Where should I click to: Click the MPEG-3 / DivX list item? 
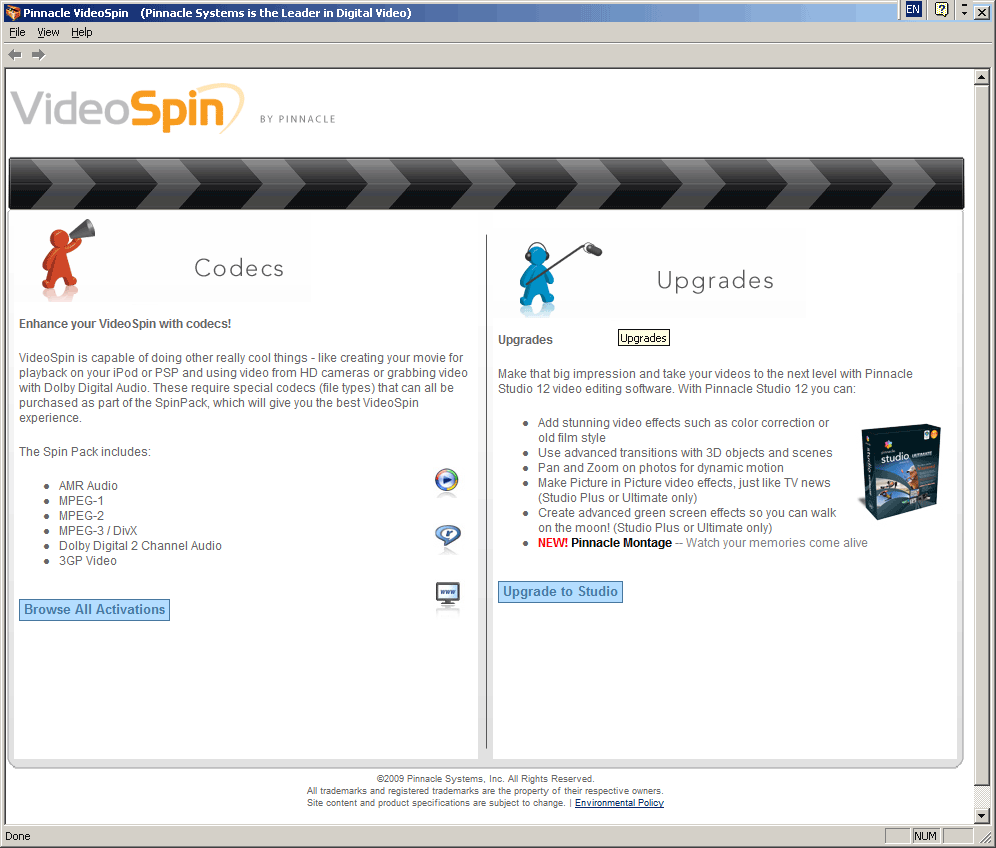pyautogui.click(x=98, y=531)
